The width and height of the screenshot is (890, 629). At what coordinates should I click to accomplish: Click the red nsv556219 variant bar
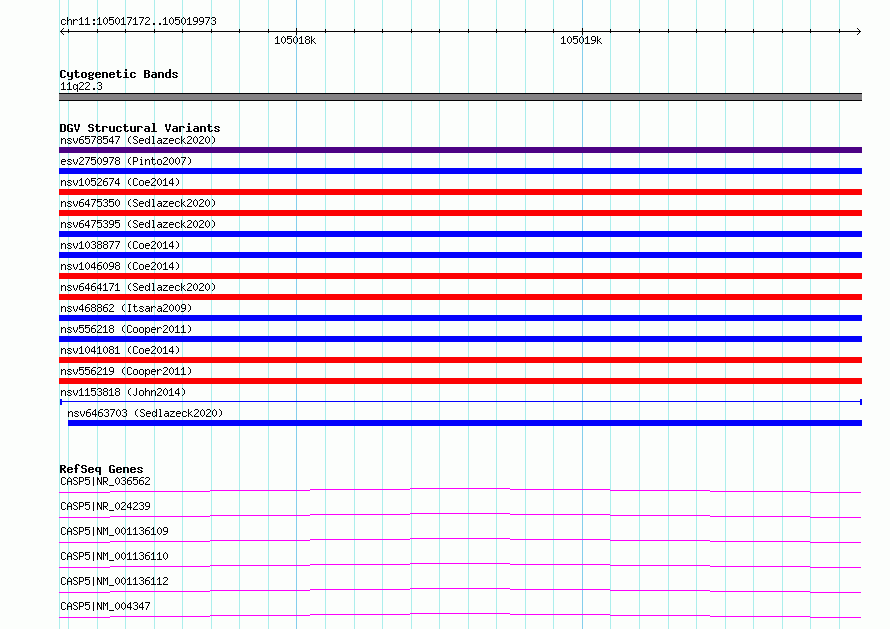tap(460, 381)
